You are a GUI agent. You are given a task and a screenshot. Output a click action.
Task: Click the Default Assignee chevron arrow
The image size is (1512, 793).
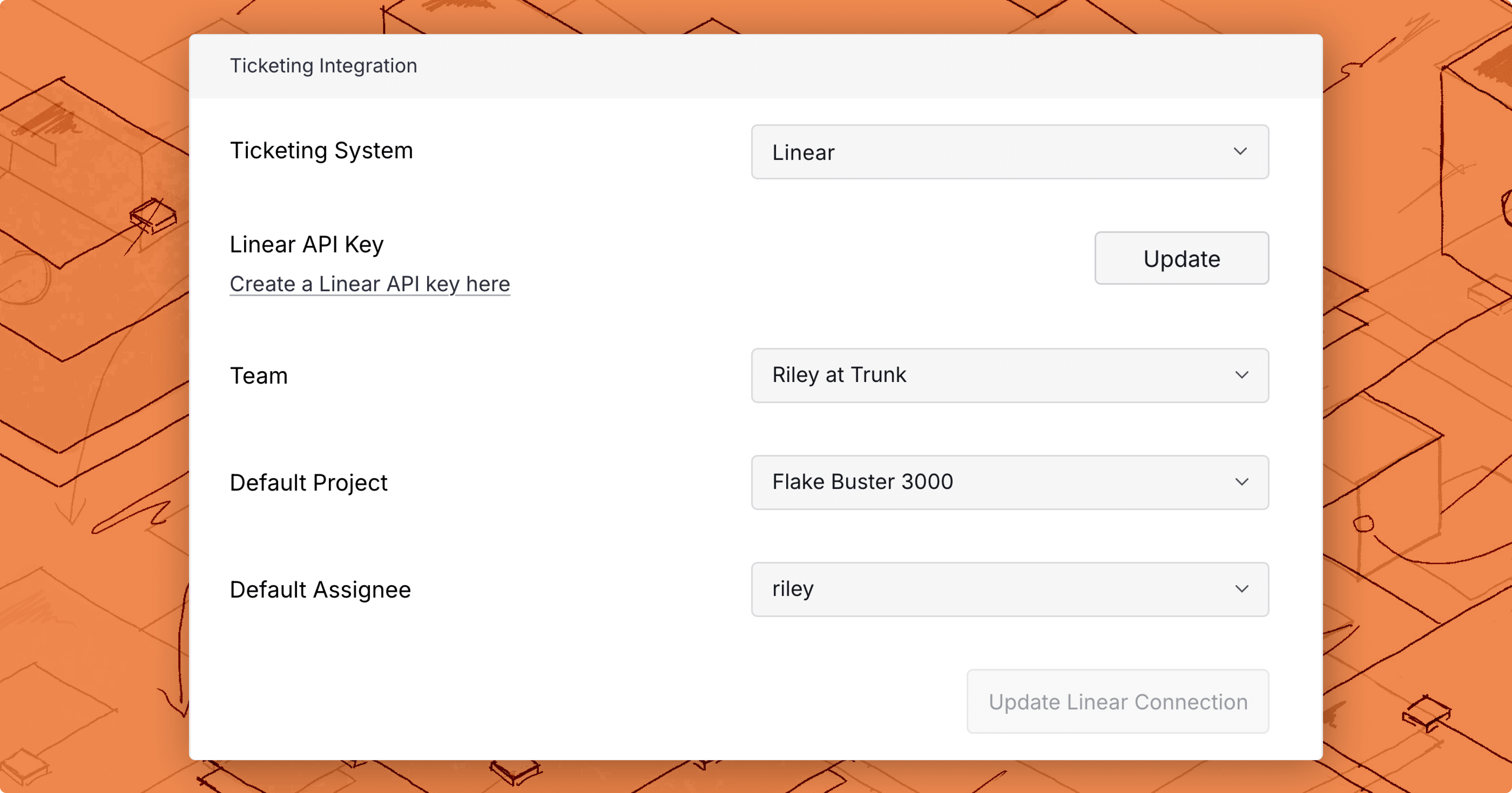click(1241, 589)
